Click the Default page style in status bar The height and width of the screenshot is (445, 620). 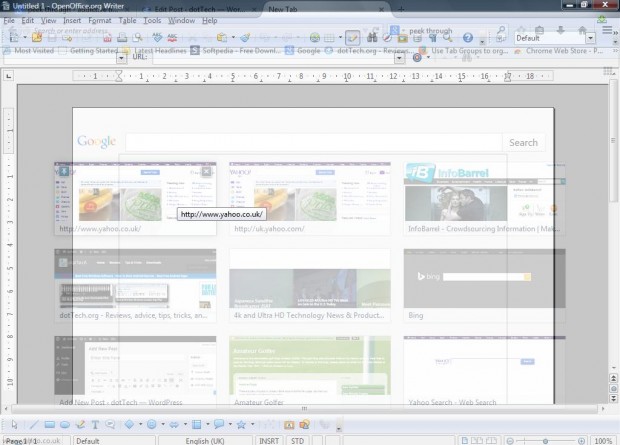click(x=114, y=441)
